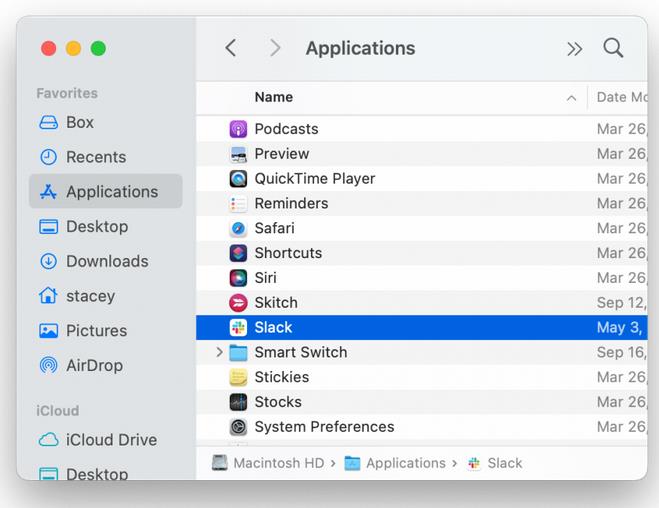659x508 pixels.
Task: Select the Safari compass icon
Action: [x=238, y=228]
